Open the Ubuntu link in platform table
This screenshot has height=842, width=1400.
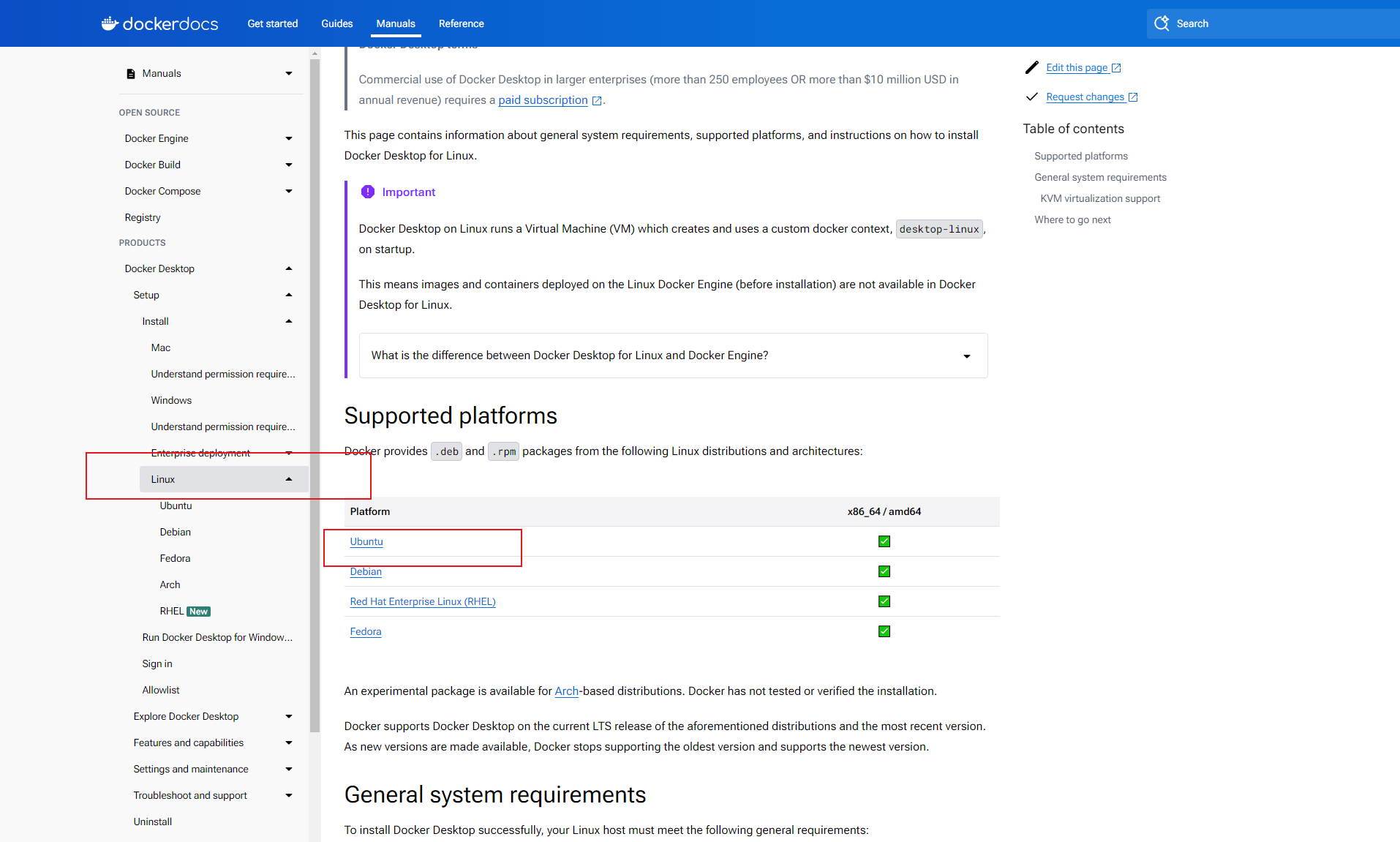click(x=366, y=541)
